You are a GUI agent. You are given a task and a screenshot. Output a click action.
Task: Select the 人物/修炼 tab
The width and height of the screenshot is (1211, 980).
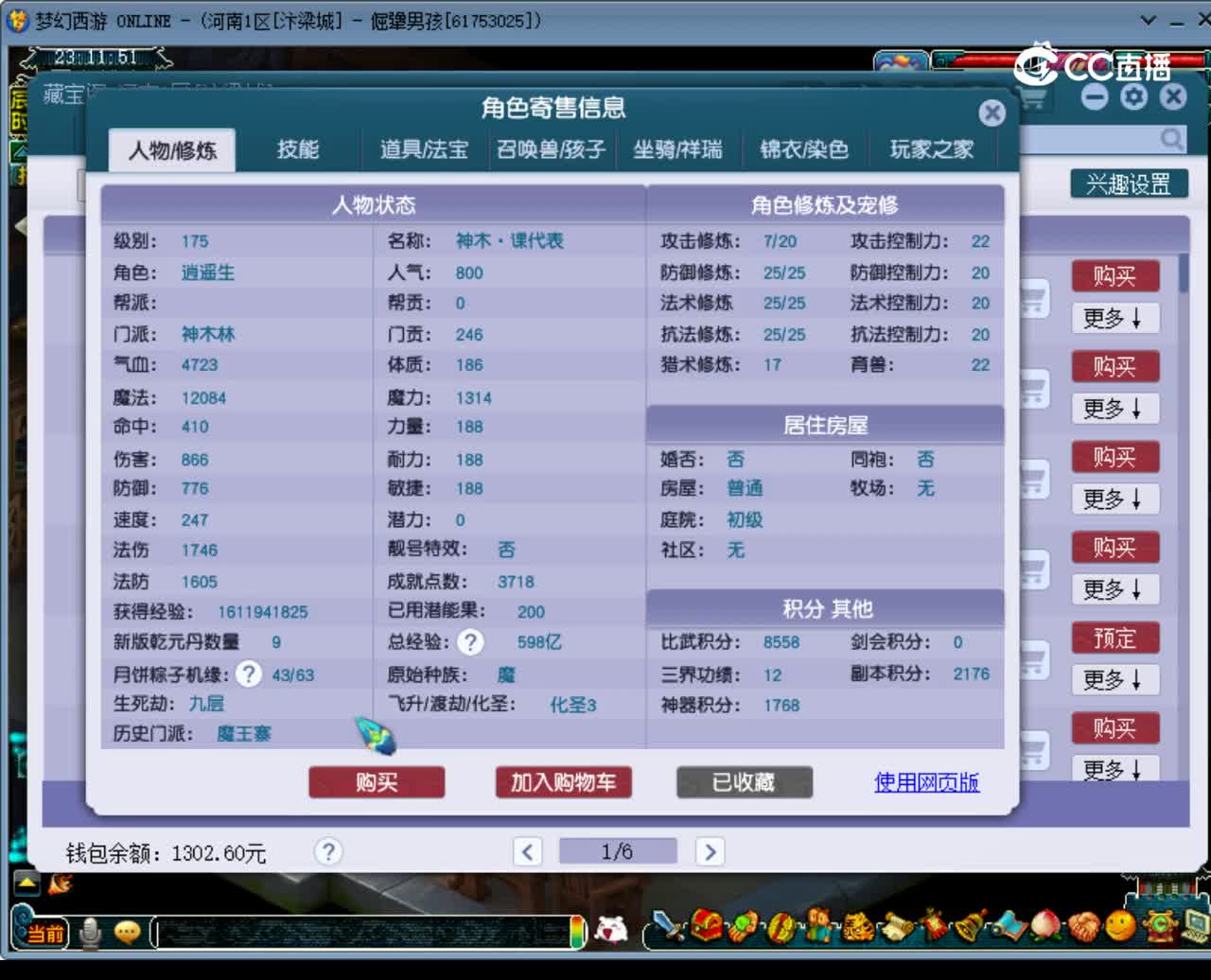[x=172, y=150]
